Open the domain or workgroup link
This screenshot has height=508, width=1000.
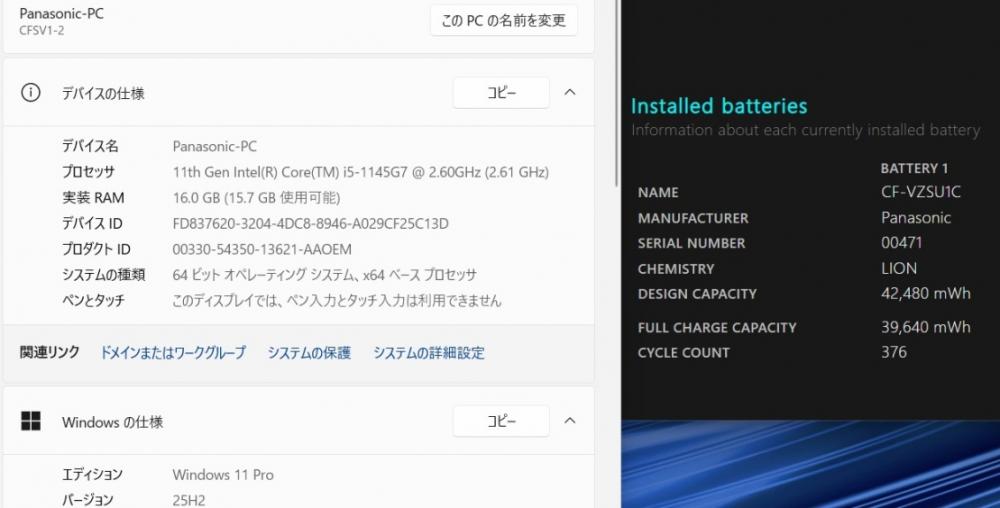pyautogui.click(x=173, y=352)
